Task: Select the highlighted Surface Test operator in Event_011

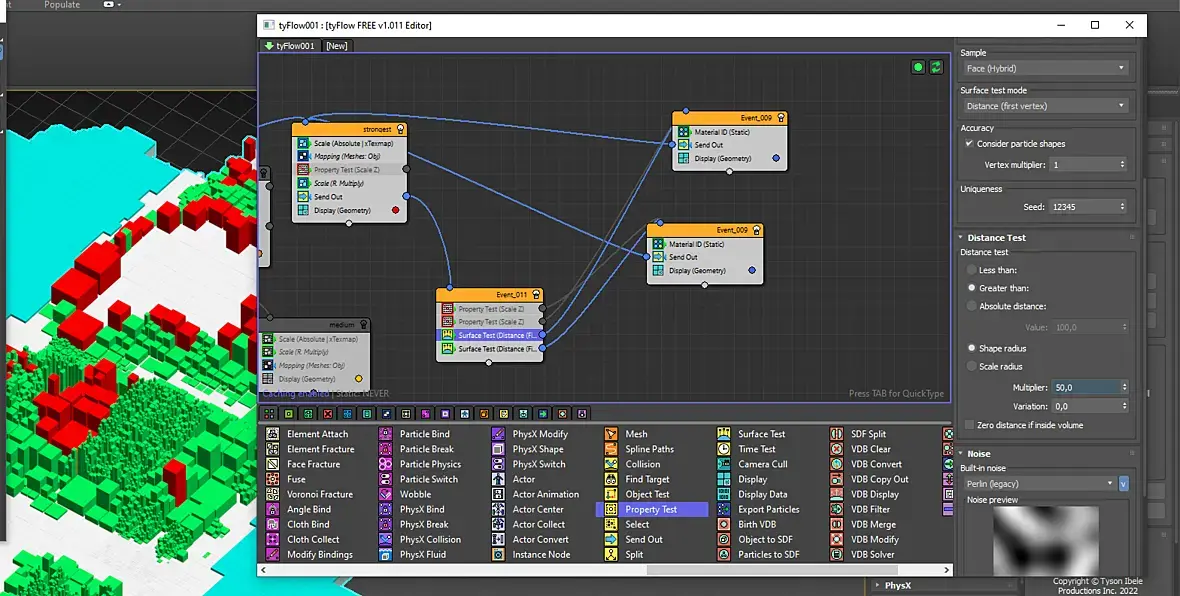Action: click(x=489, y=336)
